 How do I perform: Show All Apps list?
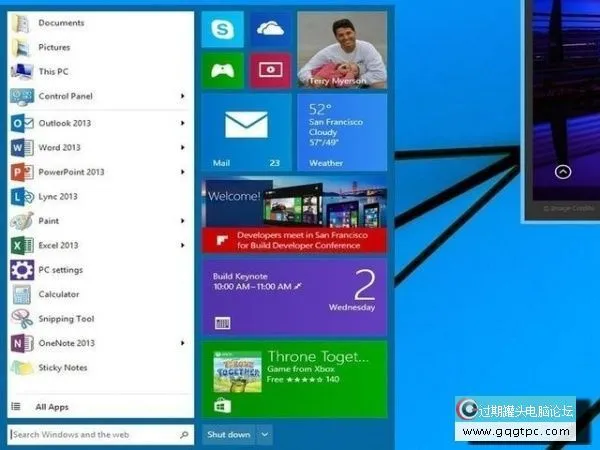click(52, 407)
